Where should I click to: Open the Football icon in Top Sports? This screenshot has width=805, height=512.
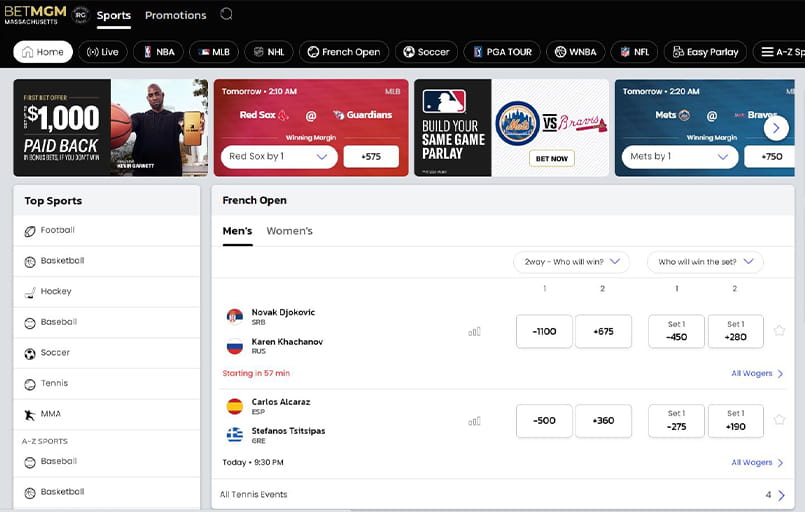tap(30, 231)
